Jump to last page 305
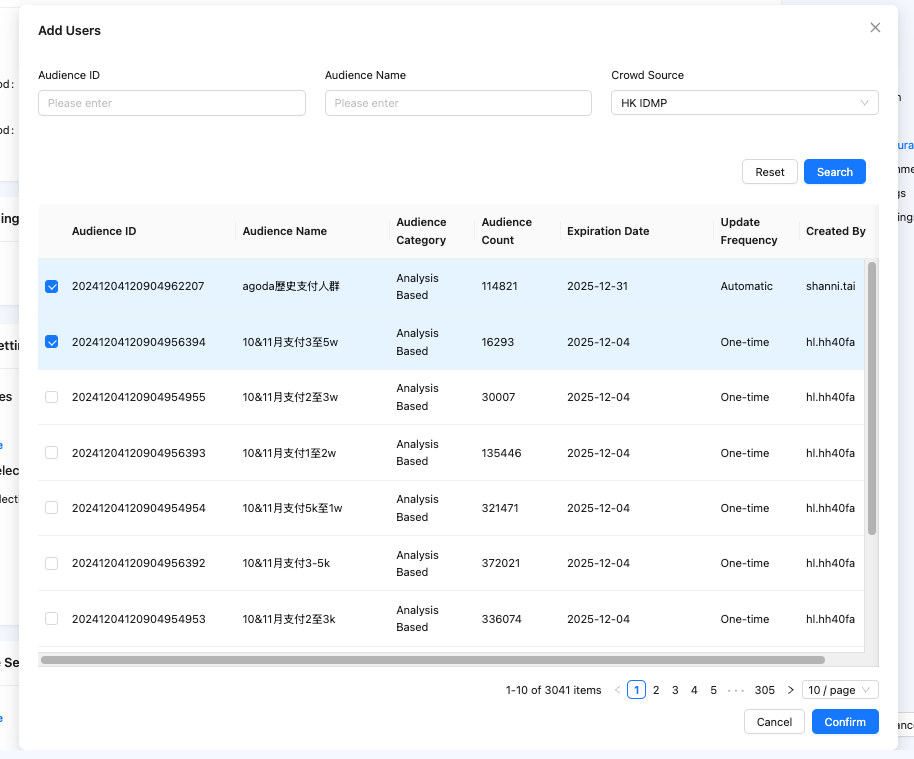Viewport: 914px width, 759px height. pyautogui.click(x=765, y=690)
